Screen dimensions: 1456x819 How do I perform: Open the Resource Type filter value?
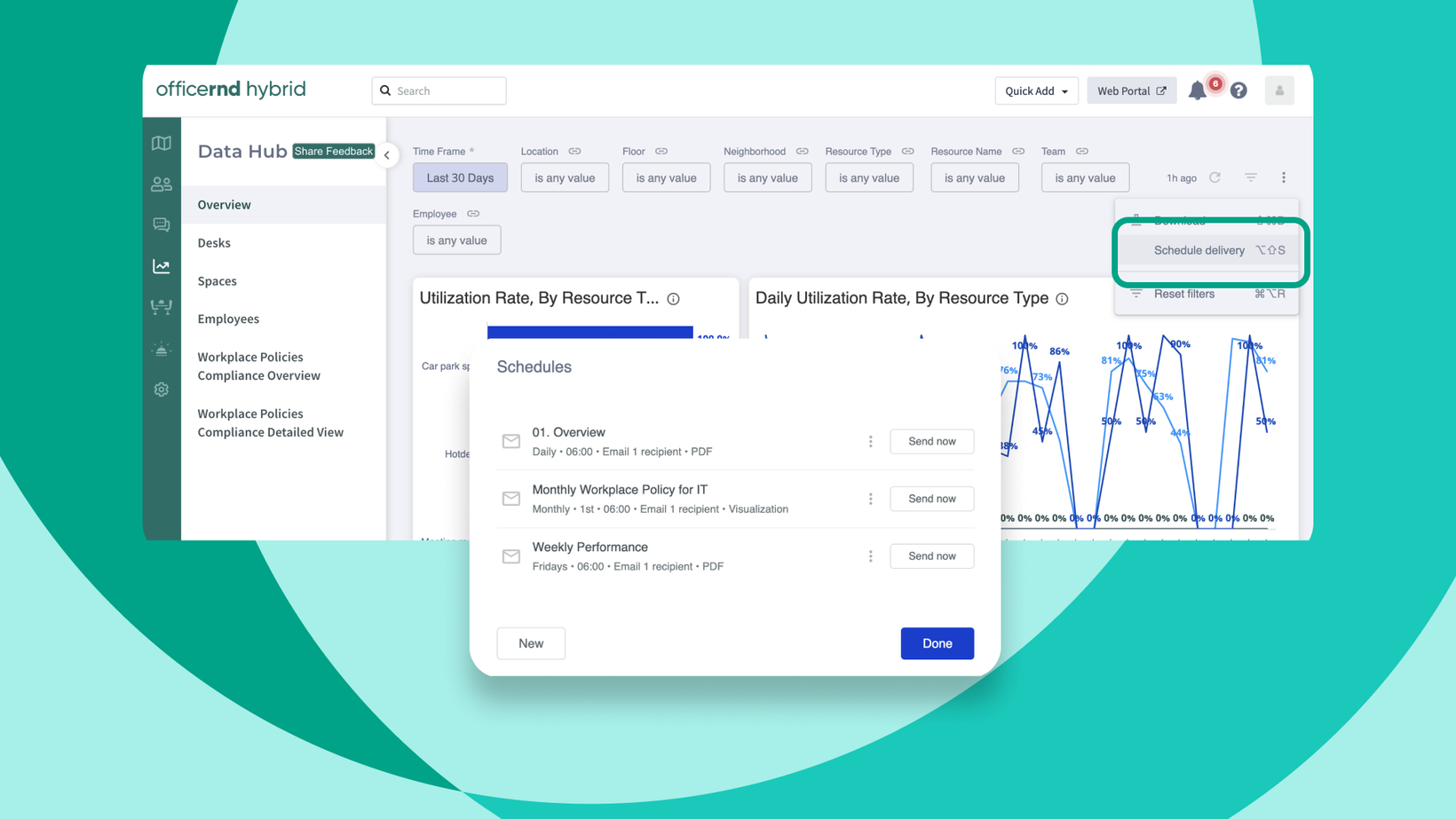coord(869,177)
